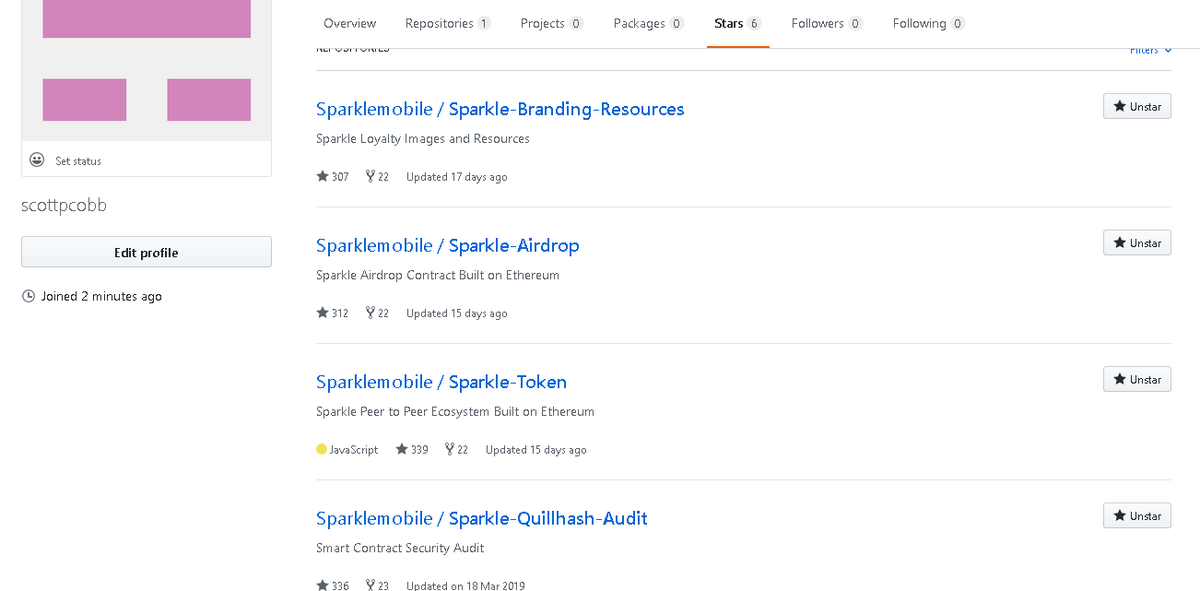Click the Set status text
Viewport: 1200px width, 591px height.
pyautogui.click(x=78, y=161)
